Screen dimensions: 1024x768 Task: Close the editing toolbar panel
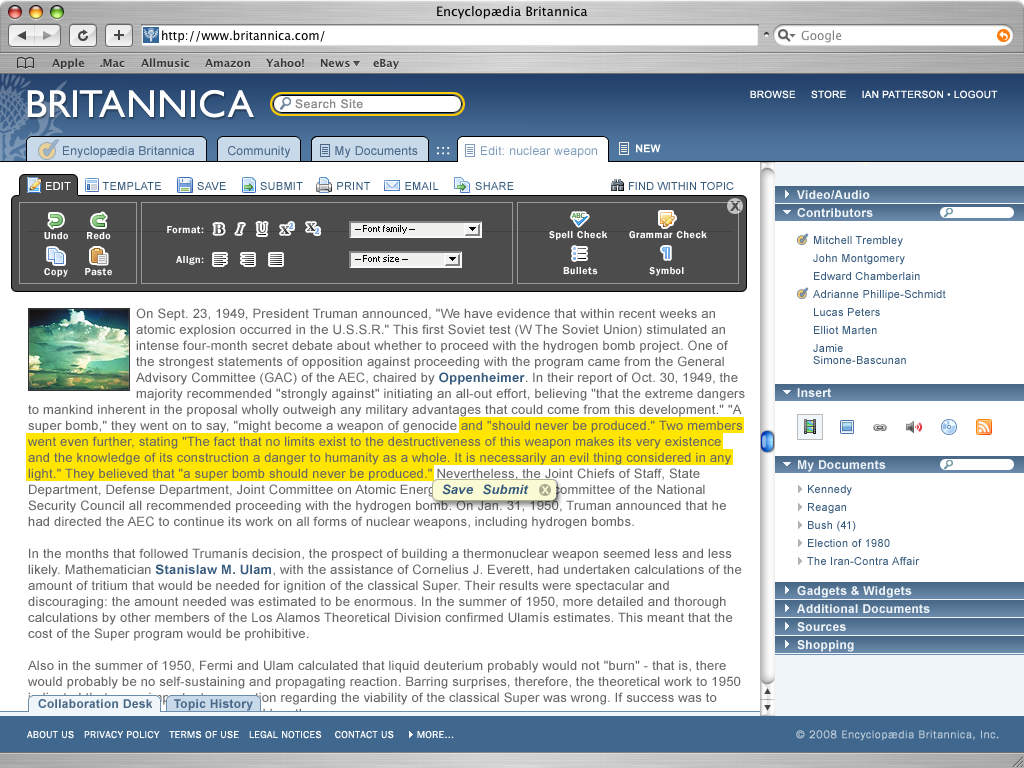tap(735, 206)
